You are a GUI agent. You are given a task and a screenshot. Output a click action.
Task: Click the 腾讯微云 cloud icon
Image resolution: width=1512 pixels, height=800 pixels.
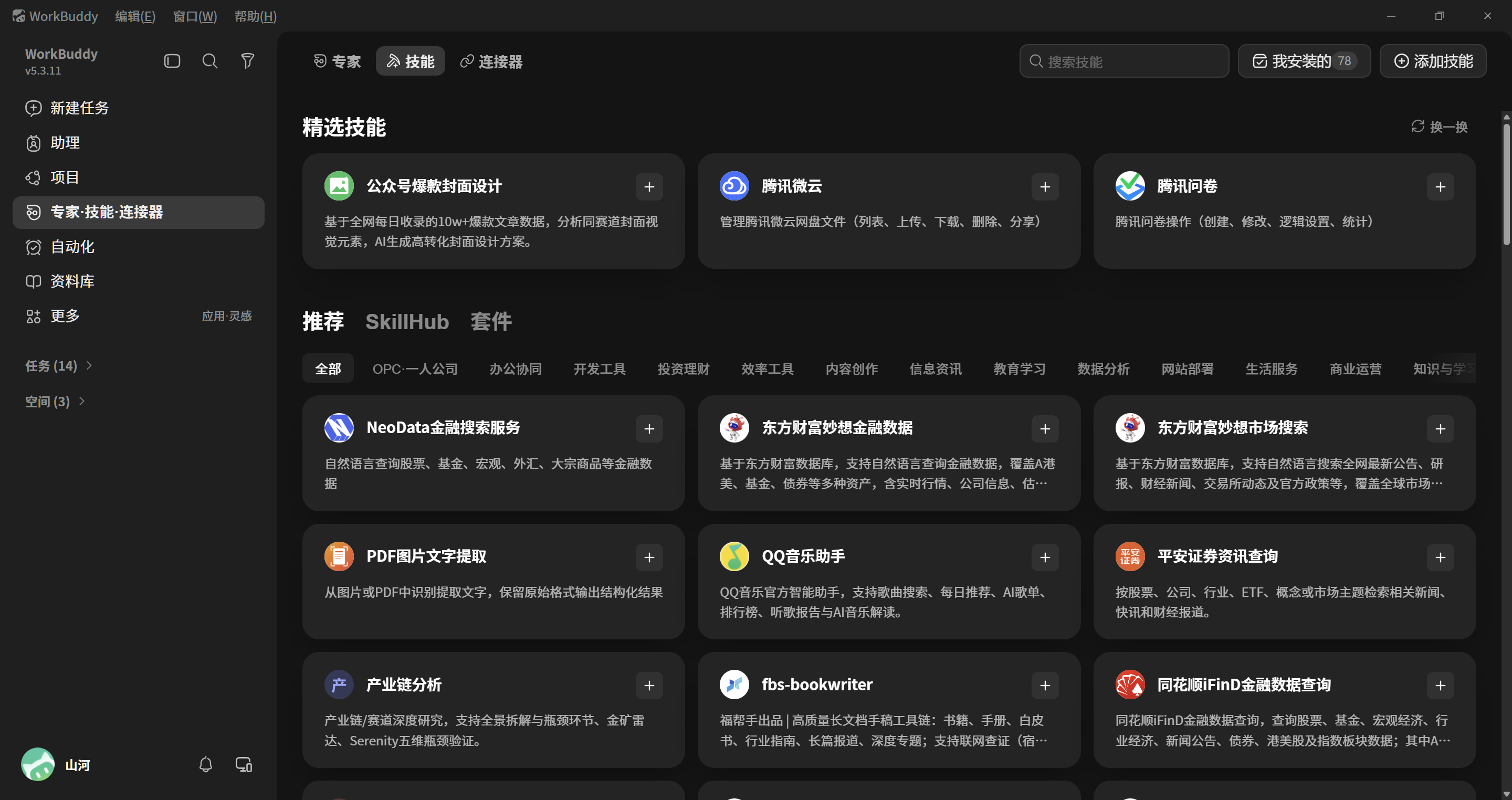pos(734,186)
